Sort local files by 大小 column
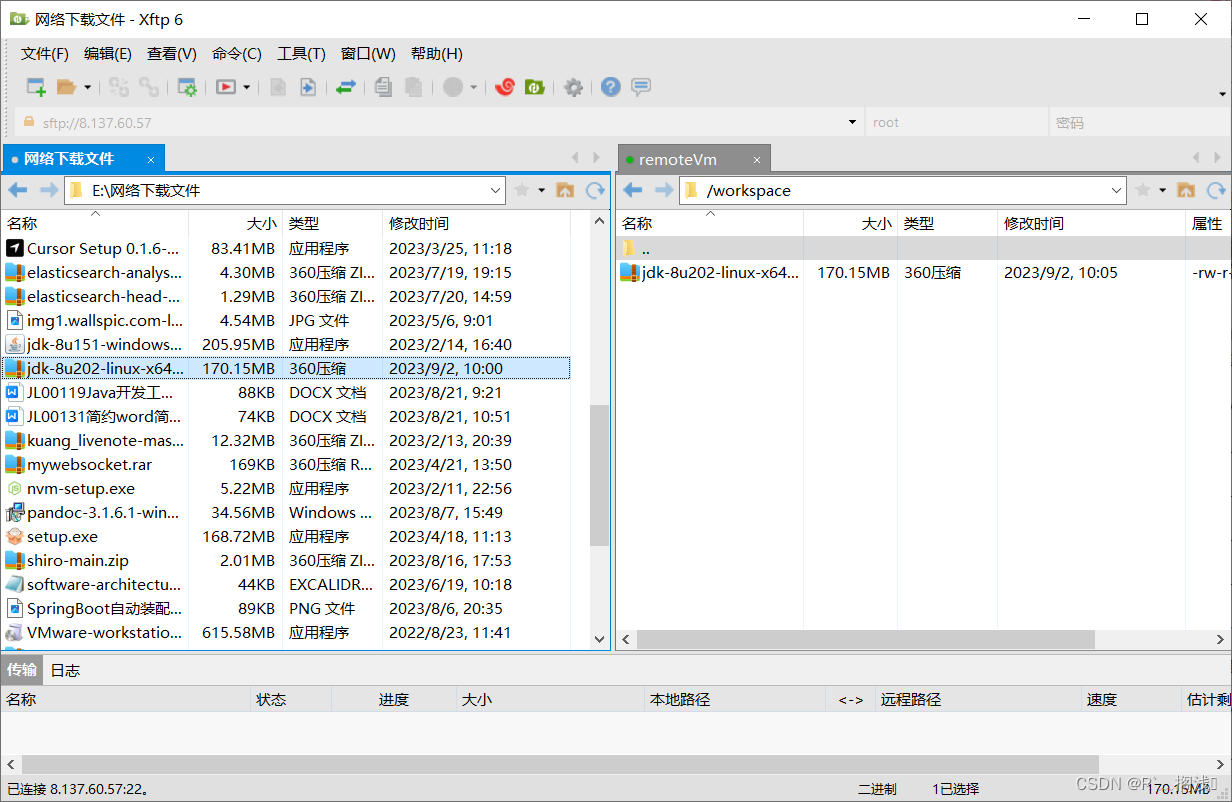Image resolution: width=1232 pixels, height=802 pixels. point(235,224)
